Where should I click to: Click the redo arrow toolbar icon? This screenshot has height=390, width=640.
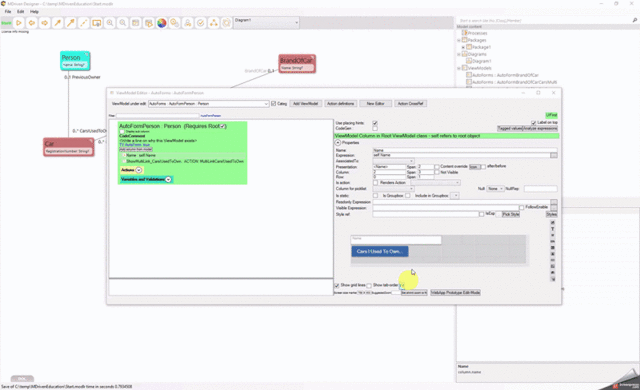[44, 23]
